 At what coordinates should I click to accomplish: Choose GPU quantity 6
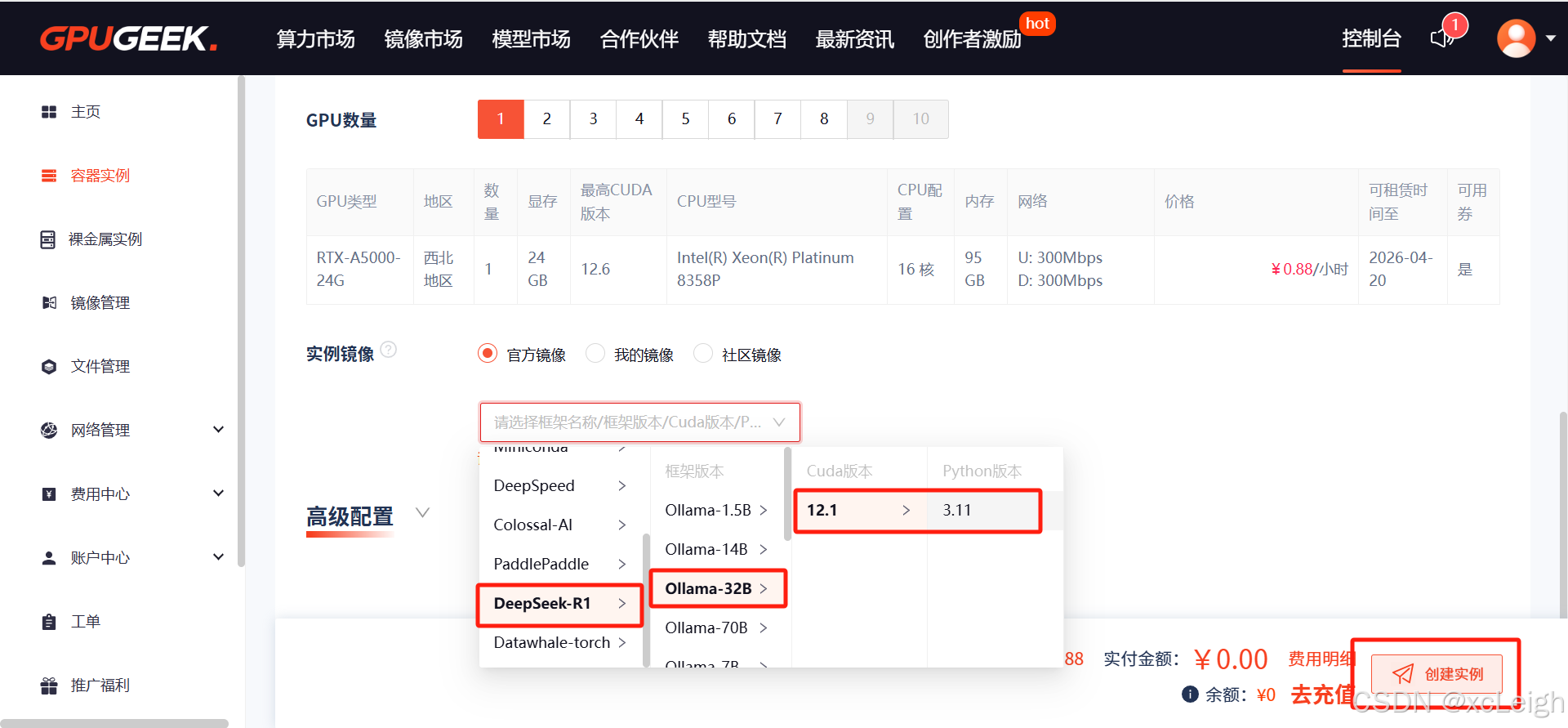(732, 119)
